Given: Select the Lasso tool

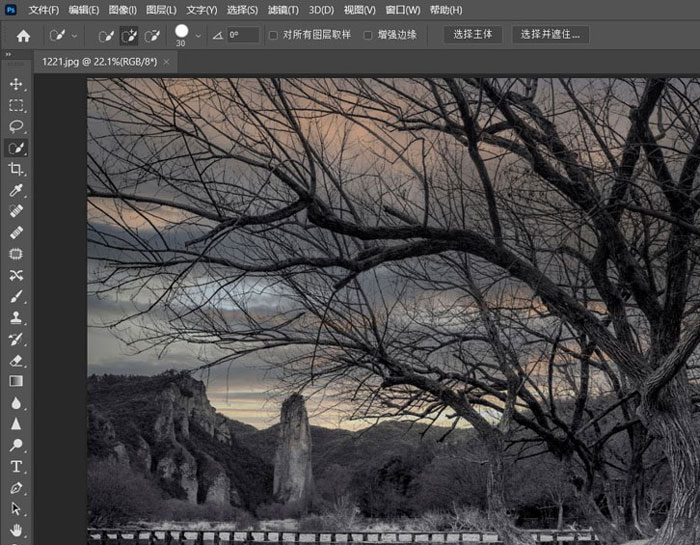Looking at the screenshot, I should click(x=16, y=127).
